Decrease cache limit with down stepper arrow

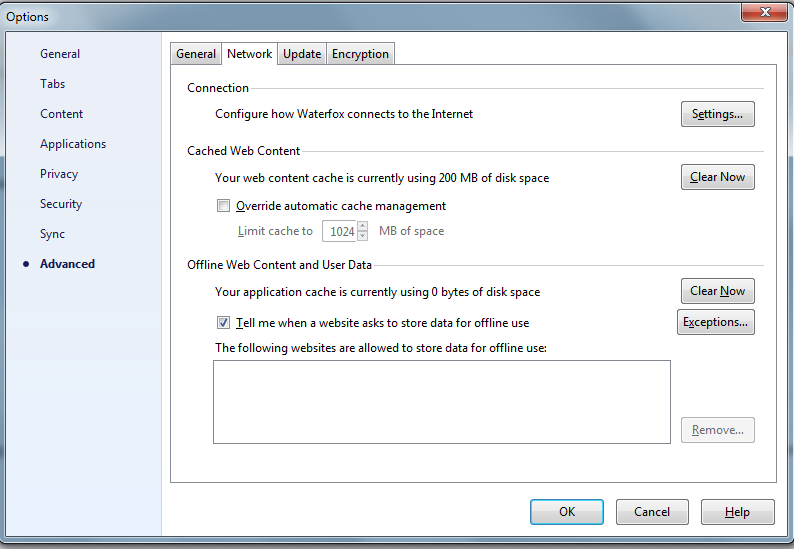click(x=362, y=236)
